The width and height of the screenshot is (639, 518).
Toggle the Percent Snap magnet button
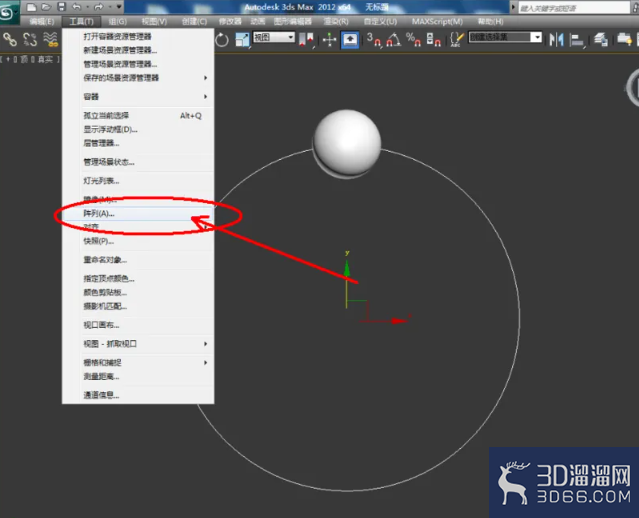click(413, 40)
